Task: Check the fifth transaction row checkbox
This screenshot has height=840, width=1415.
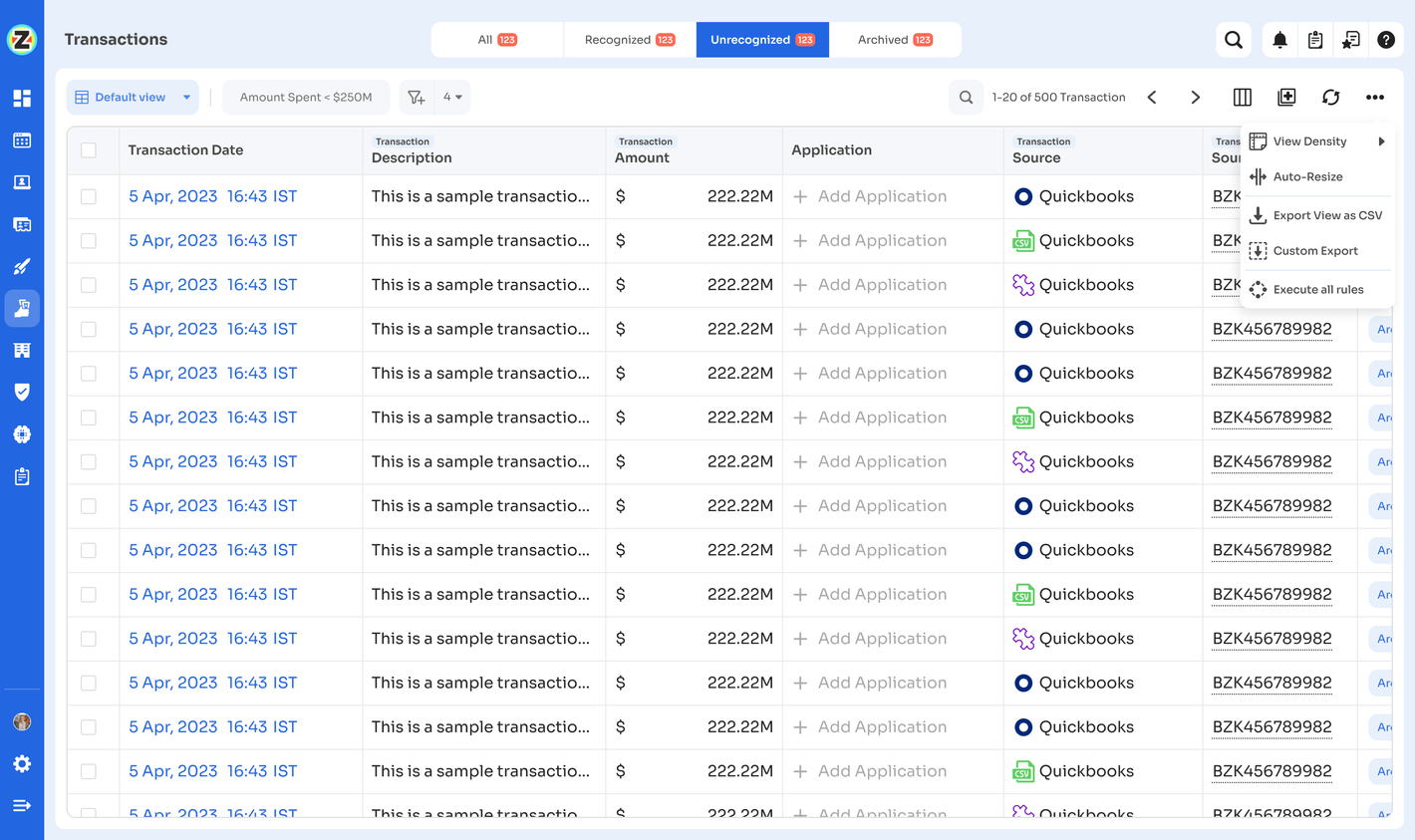Action: [x=89, y=373]
